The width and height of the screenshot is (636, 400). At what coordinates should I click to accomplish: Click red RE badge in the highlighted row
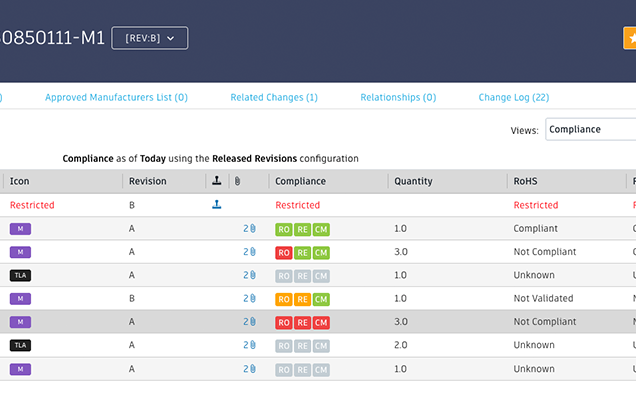click(302, 322)
